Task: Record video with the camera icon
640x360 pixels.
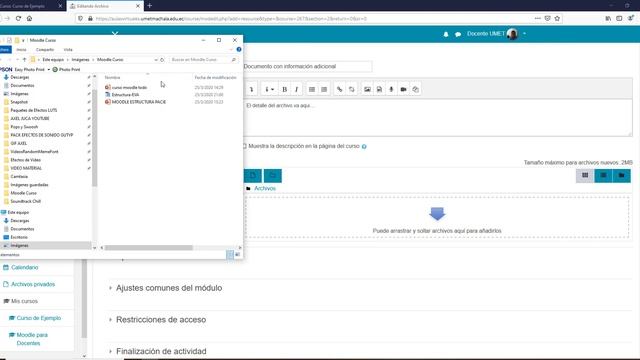Action: 403,89
